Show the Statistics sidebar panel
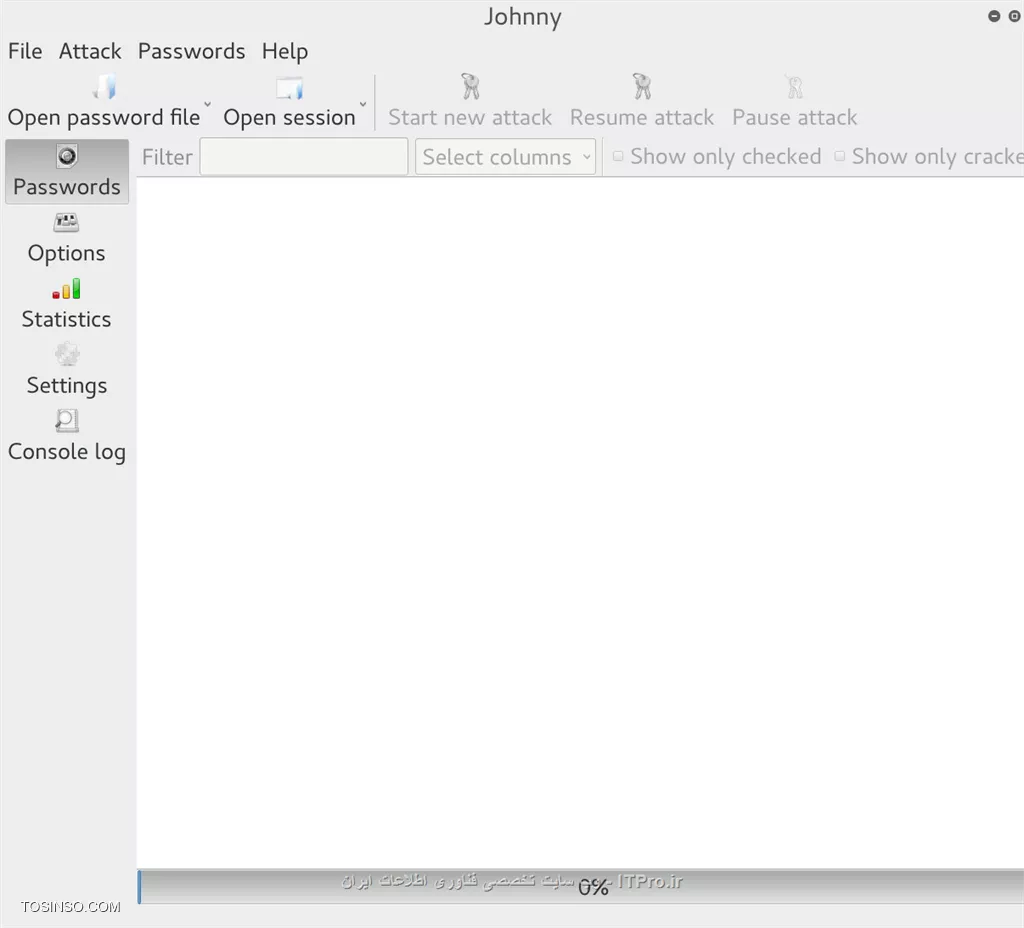Viewport: 1024px width, 928px height. (x=67, y=304)
